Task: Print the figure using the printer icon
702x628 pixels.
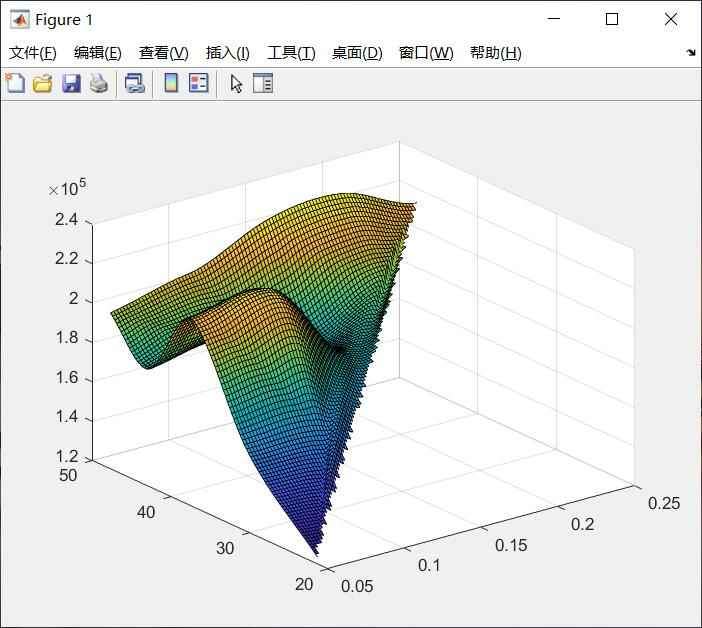Action: click(x=98, y=84)
